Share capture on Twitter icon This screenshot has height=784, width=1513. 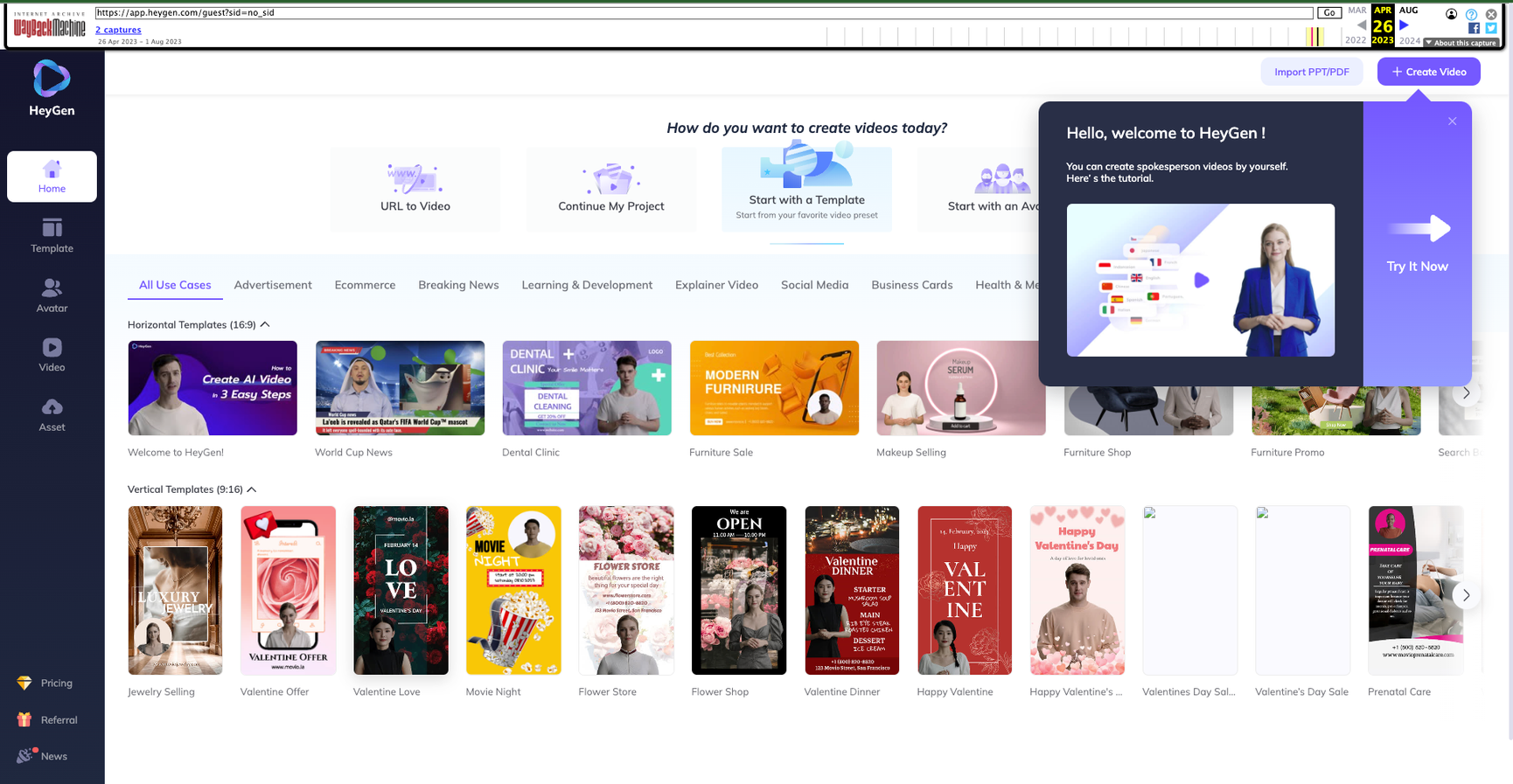(x=1491, y=28)
